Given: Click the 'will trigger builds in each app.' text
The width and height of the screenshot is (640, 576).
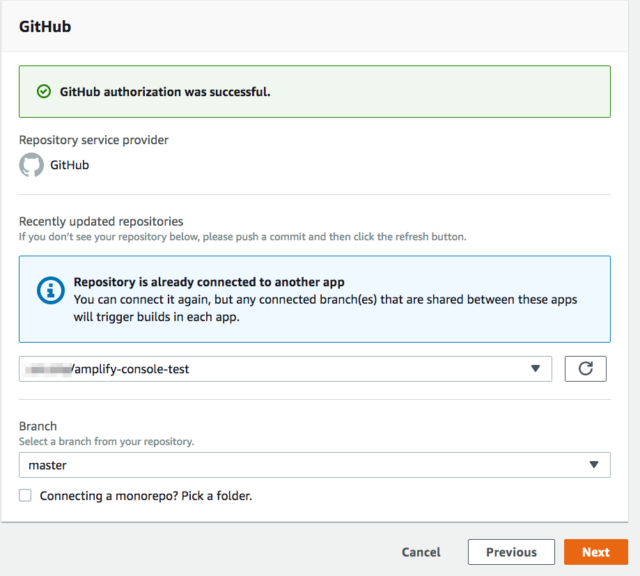Looking at the screenshot, I should coord(156,317).
